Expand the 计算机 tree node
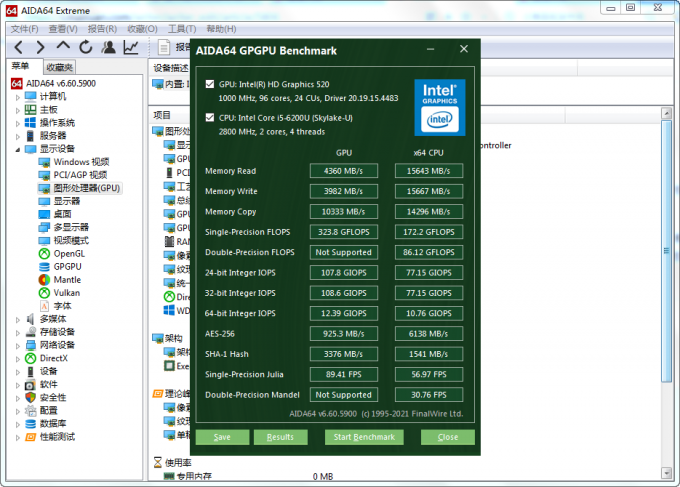 17,96
